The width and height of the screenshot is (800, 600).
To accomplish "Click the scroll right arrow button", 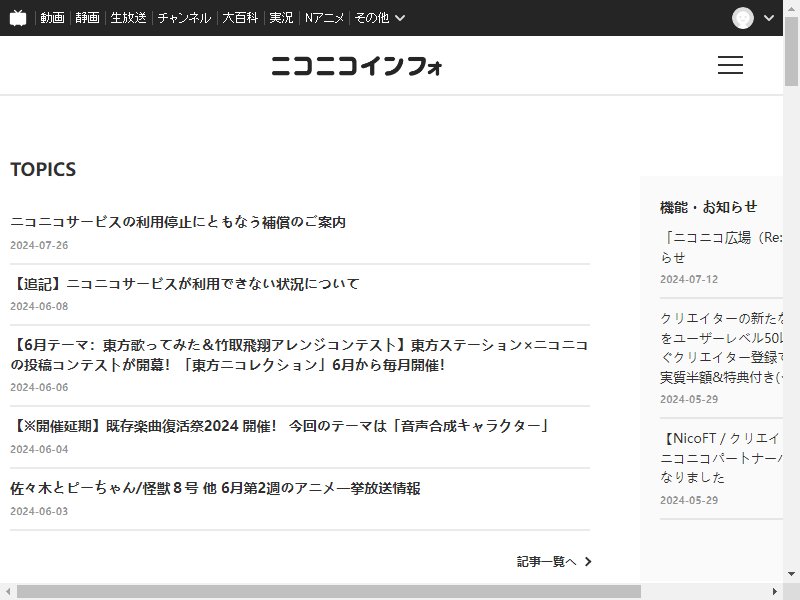I will [x=775, y=592].
